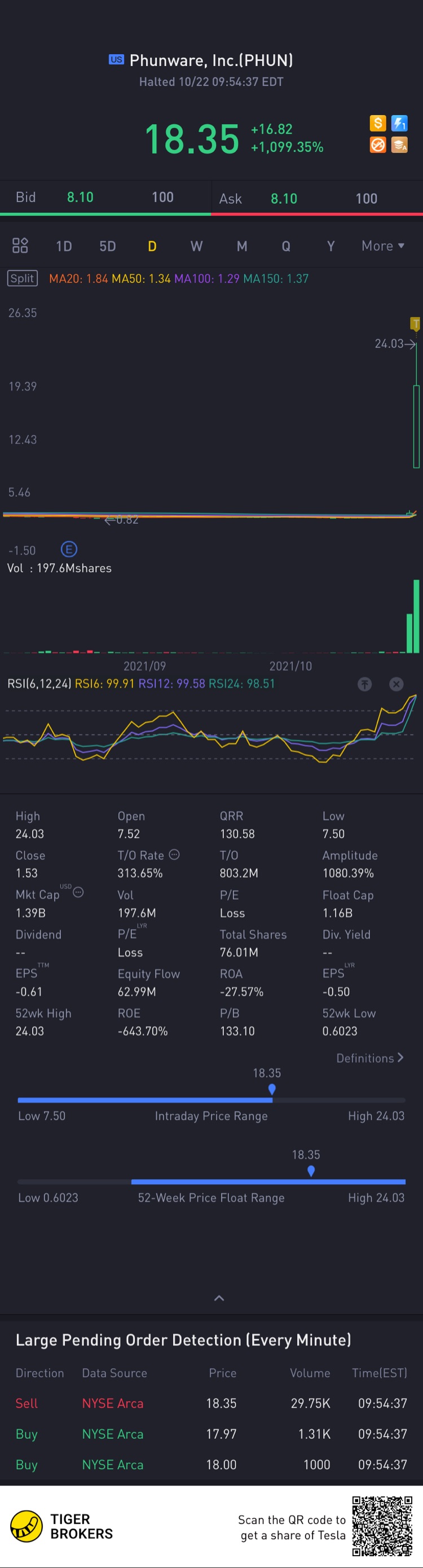The width and height of the screenshot is (423, 1568).
Task: Select the Q quarterly chart tab
Action: pos(286,246)
